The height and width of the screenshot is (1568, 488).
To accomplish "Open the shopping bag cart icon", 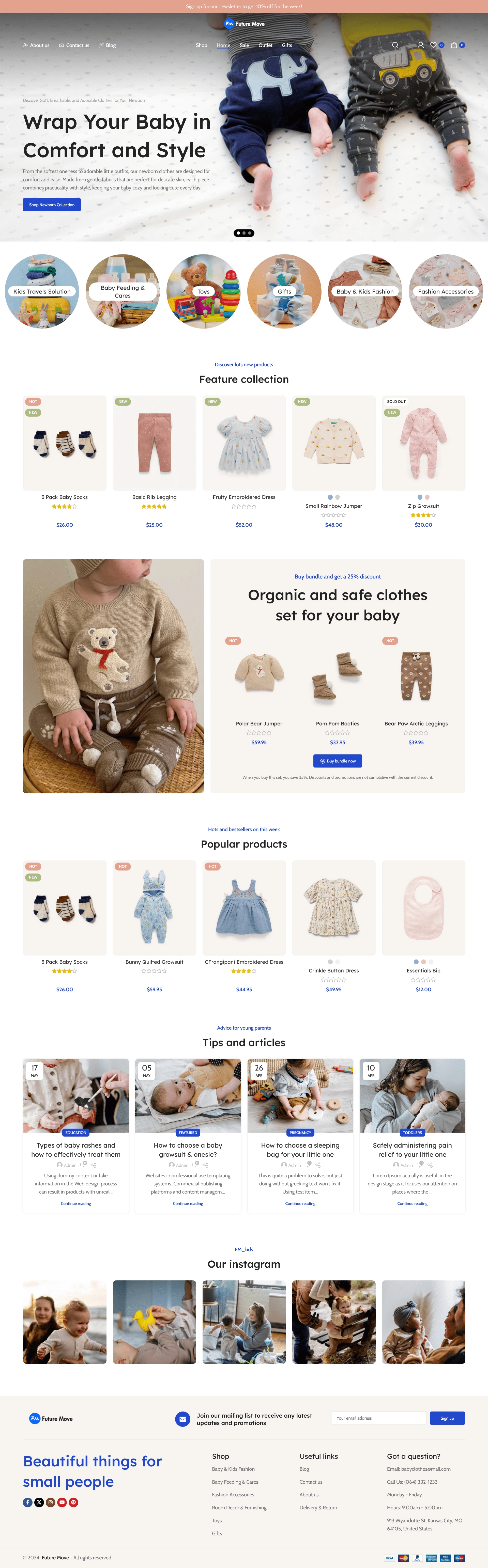I will tap(454, 45).
